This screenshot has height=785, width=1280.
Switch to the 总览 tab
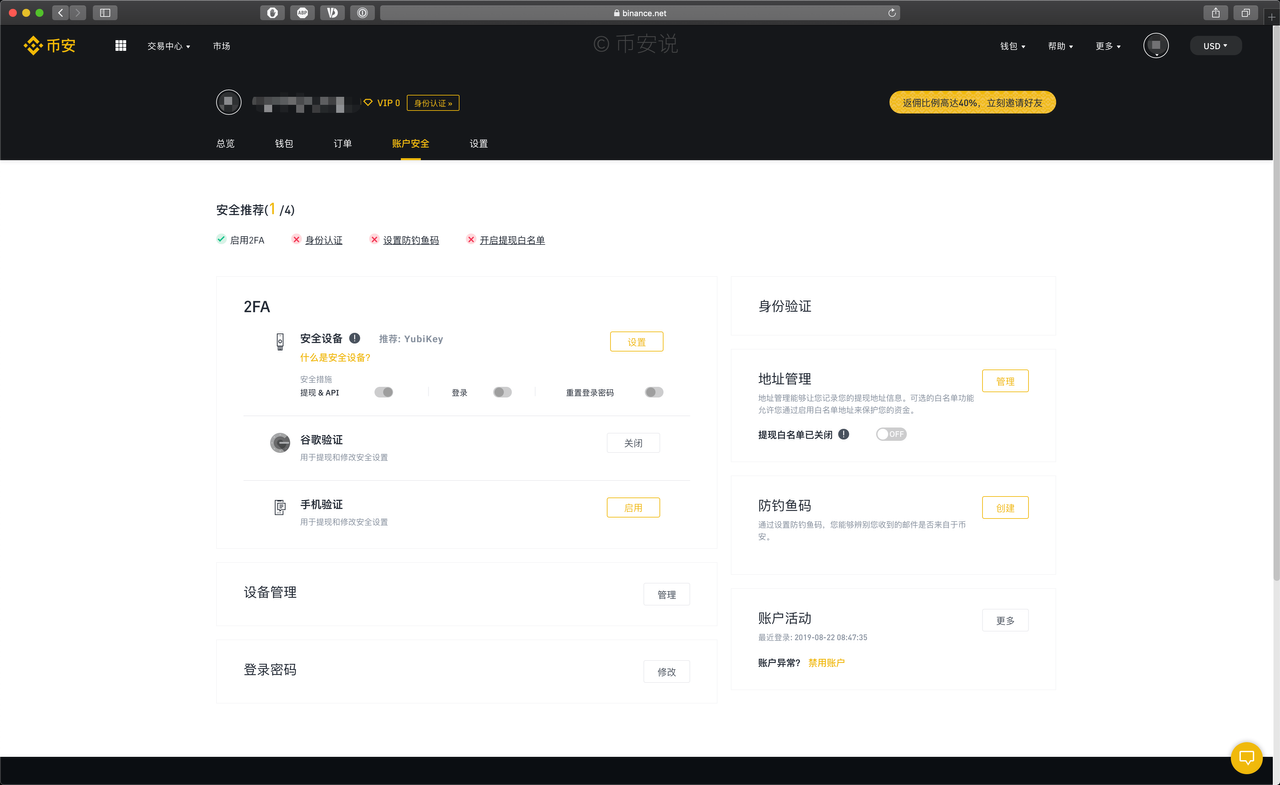225,144
